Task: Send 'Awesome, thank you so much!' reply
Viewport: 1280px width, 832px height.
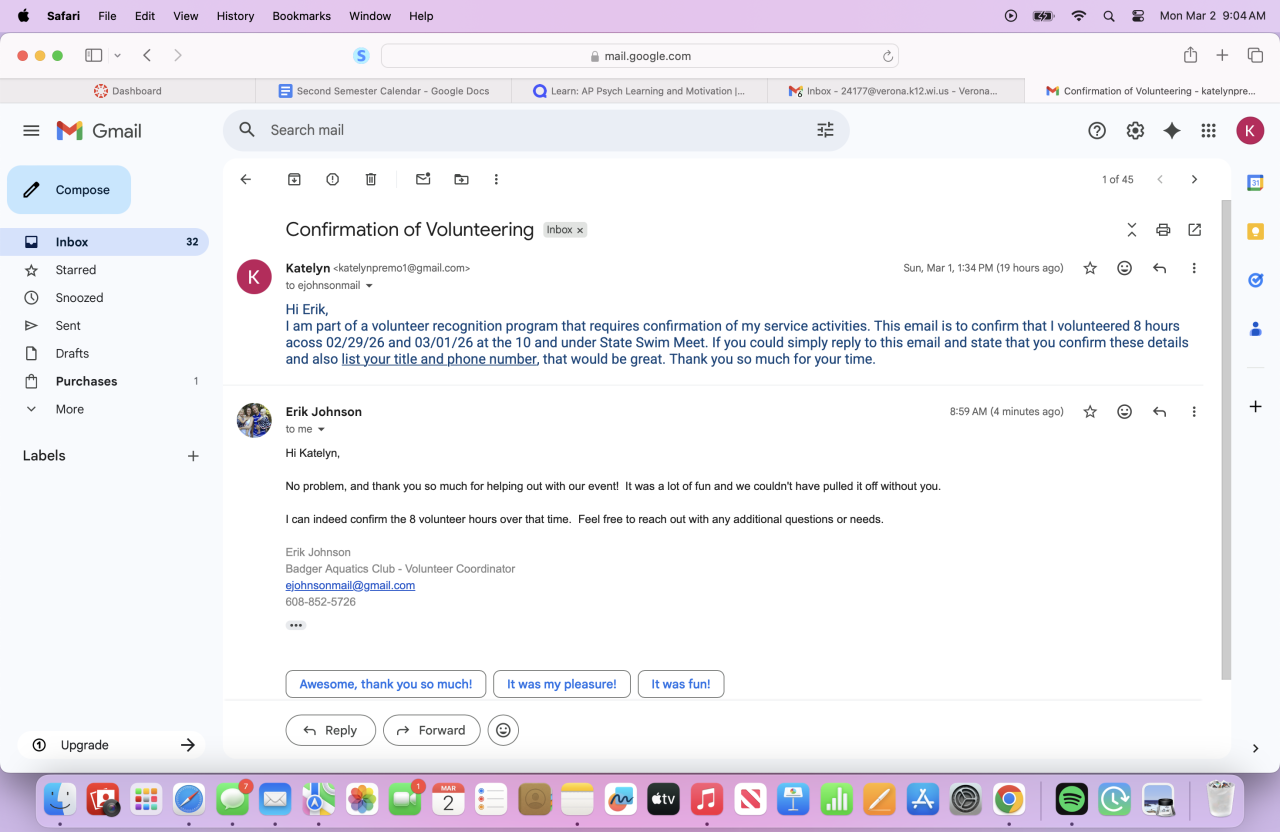Action: click(386, 684)
